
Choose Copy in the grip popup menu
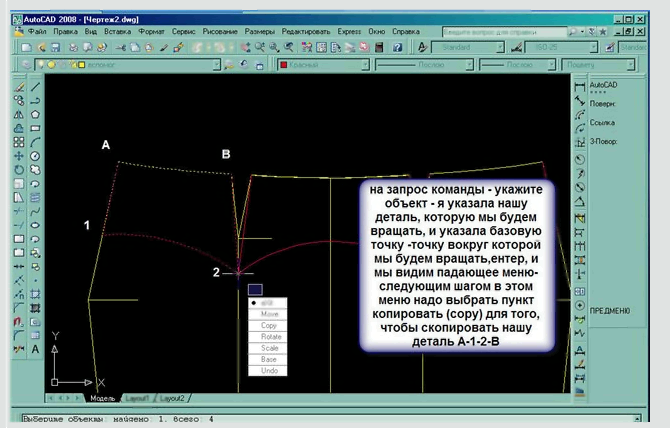[x=269, y=325]
